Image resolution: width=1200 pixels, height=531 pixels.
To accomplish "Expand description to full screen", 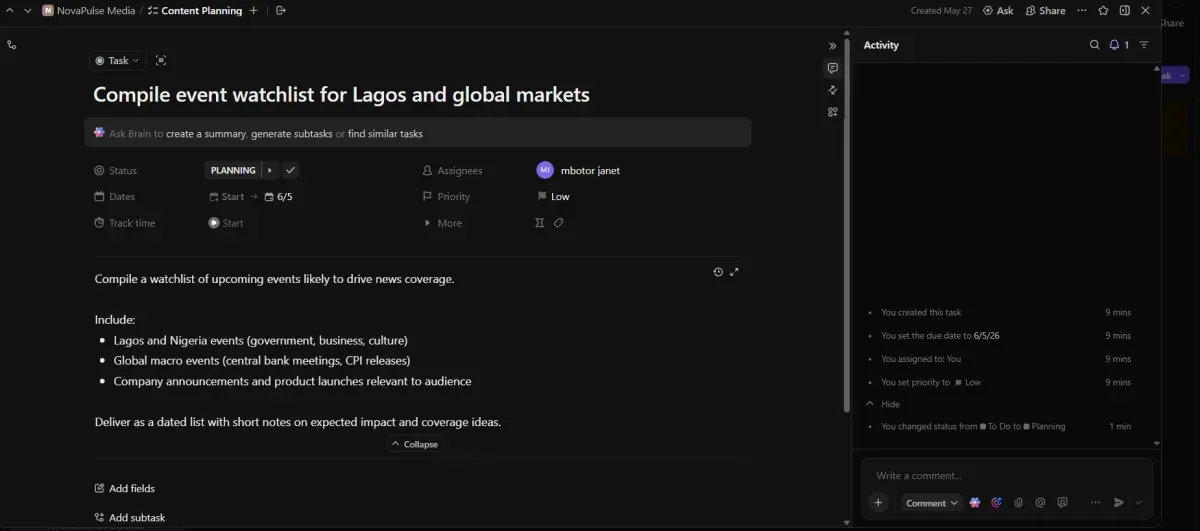I will click(x=734, y=272).
